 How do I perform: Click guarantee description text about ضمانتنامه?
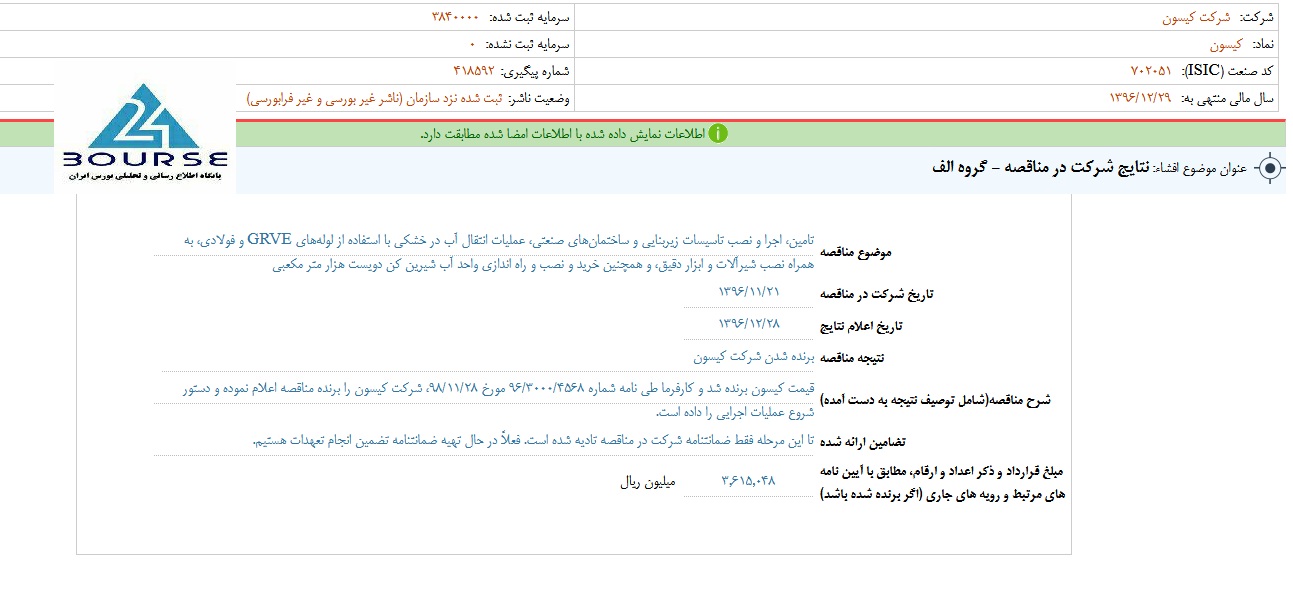pyautogui.click(x=535, y=441)
